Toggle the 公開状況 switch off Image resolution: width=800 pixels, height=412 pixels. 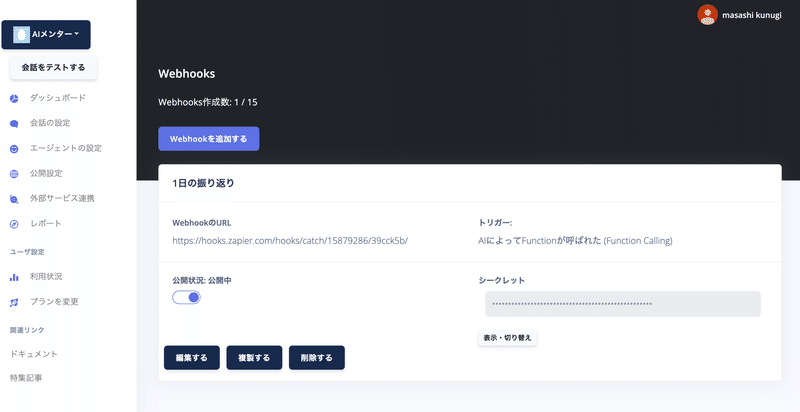pos(186,297)
